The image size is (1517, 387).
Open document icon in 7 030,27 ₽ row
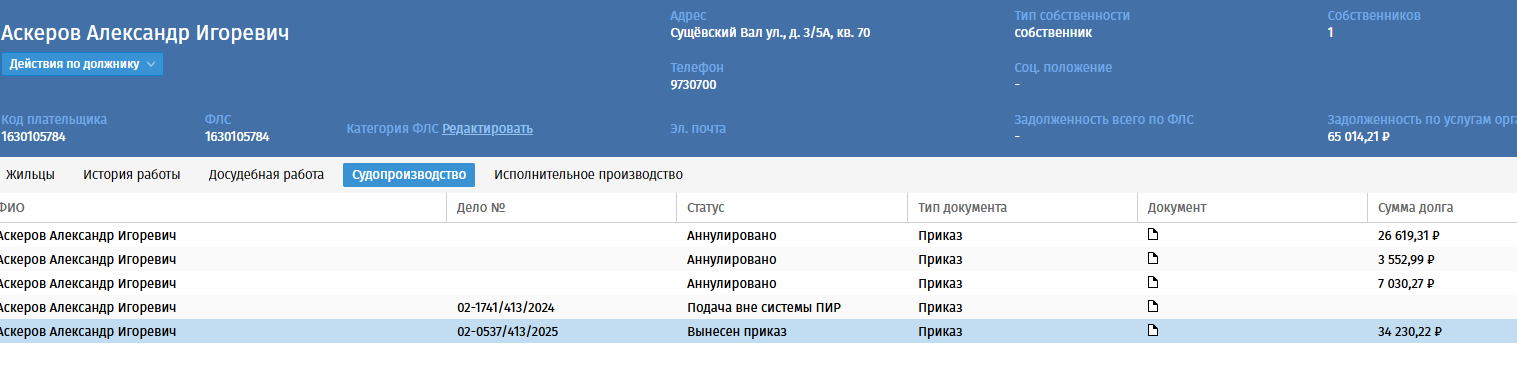pos(1153,283)
